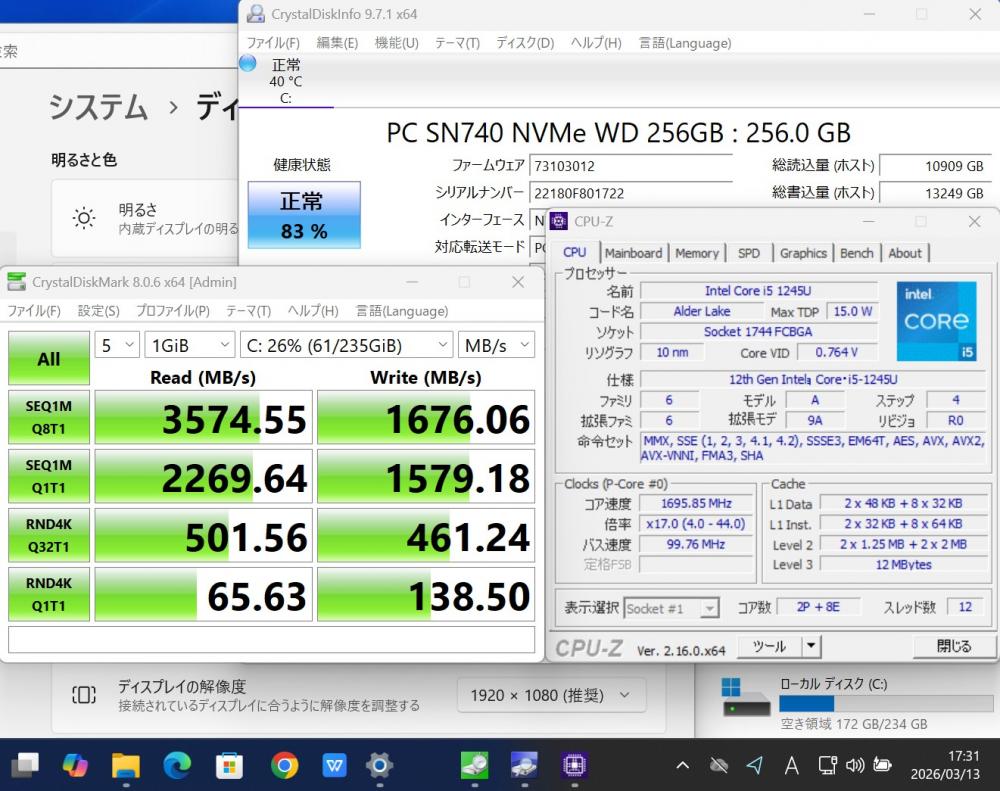The height and width of the screenshot is (791, 1000).
Task: Select total host writes value 13249 GB
Action: pyautogui.click(x=936, y=193)
